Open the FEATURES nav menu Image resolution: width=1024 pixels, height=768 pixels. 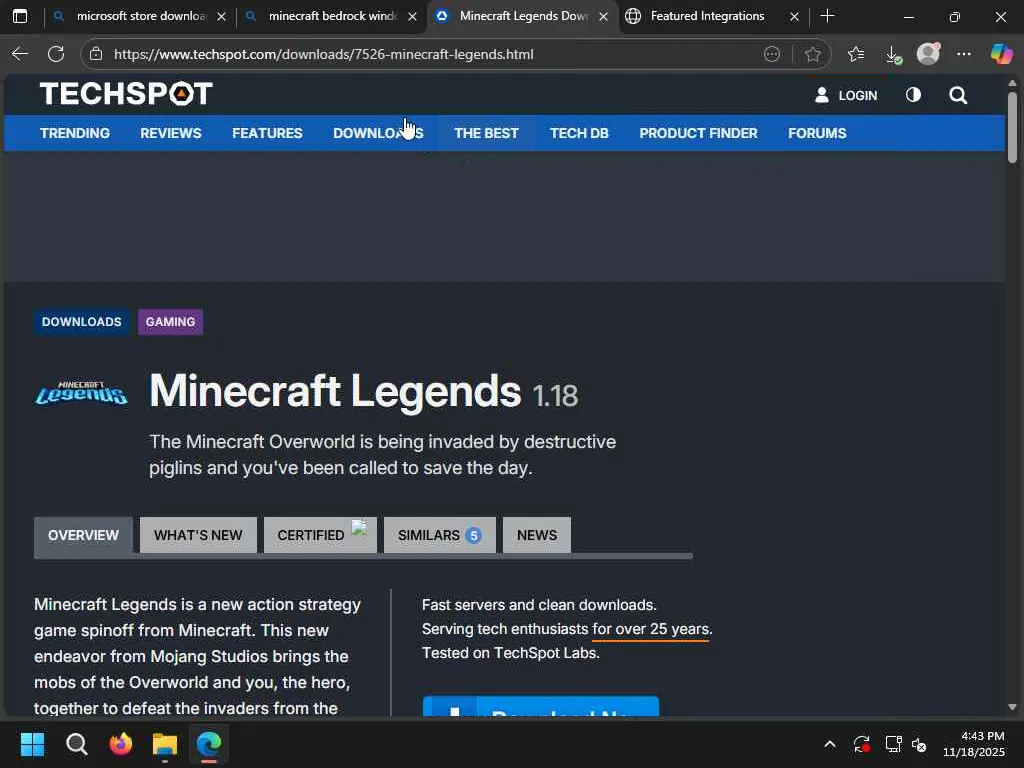tap(267, 133)
